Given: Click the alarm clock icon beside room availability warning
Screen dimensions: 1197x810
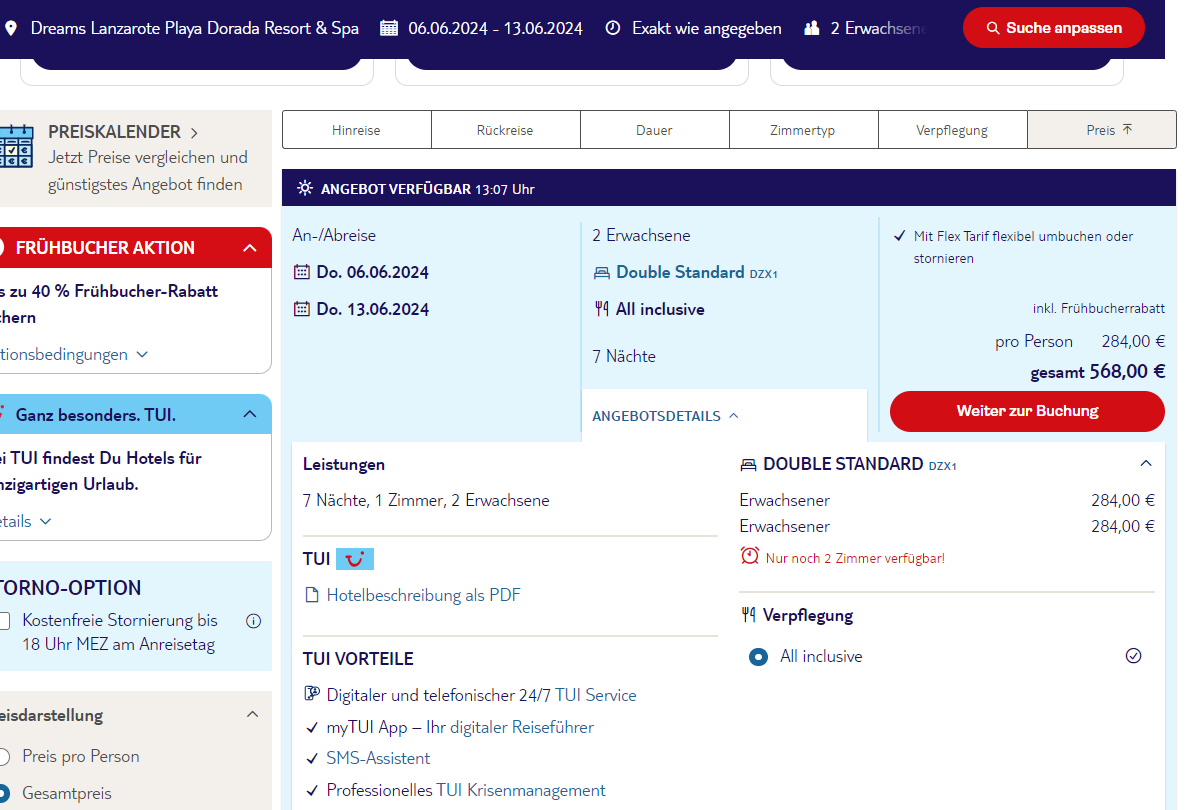Looking at the screenshot, I should click(750, 556).
